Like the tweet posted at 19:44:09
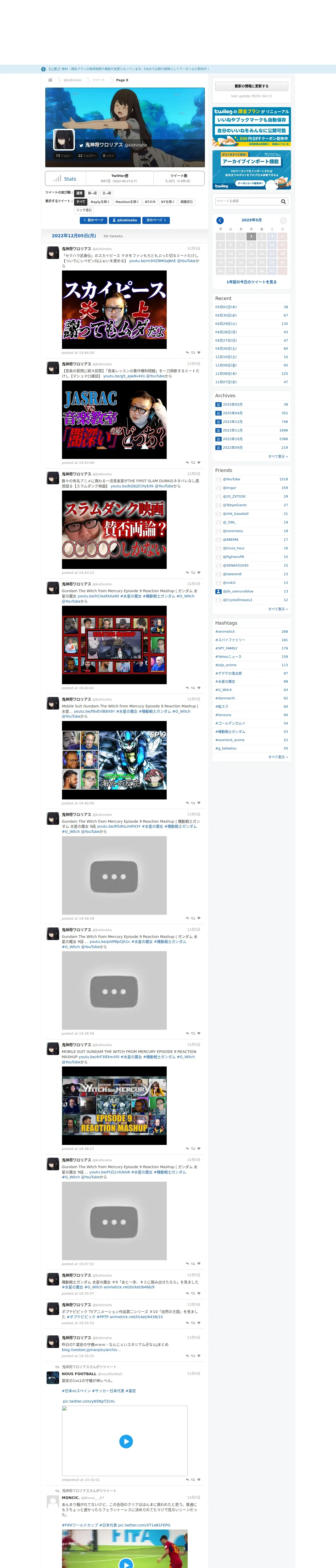The image size is (336, 1568). (199, 353)
